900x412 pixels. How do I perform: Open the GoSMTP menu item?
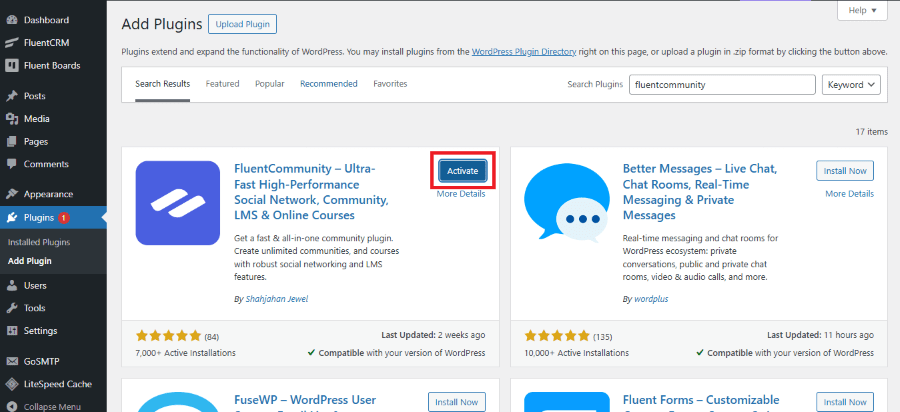coord(41,362)
